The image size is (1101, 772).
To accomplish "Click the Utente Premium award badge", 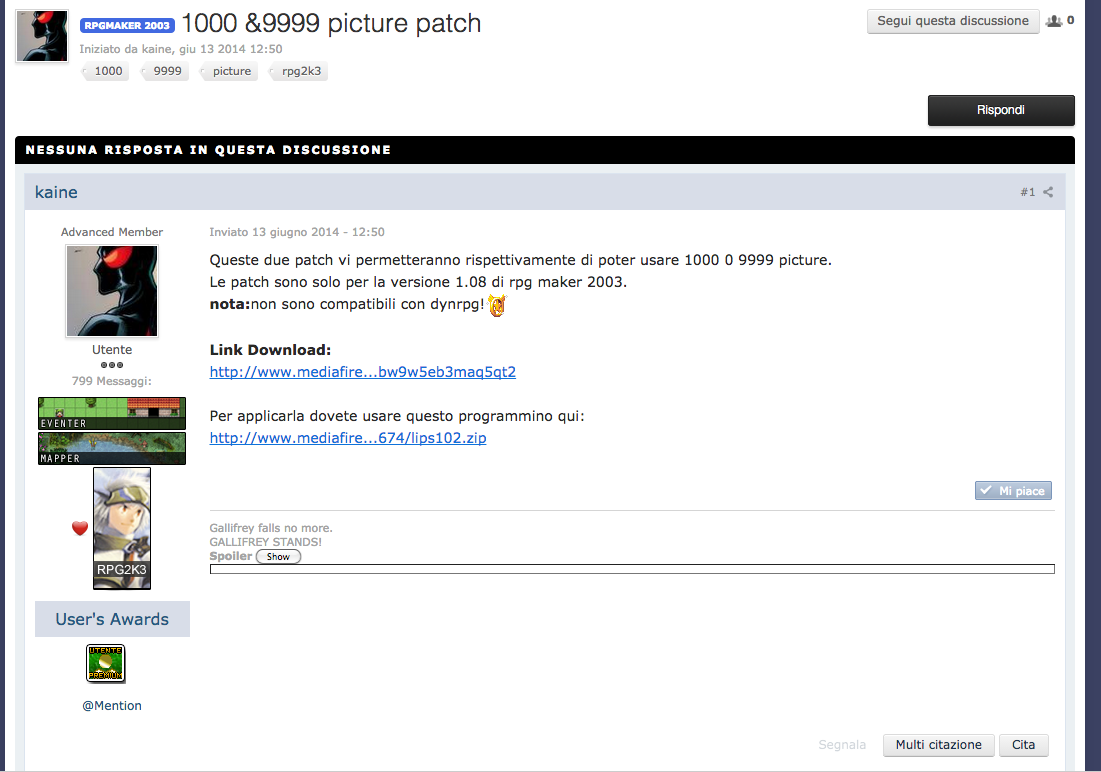I will [x=106, y=664].
